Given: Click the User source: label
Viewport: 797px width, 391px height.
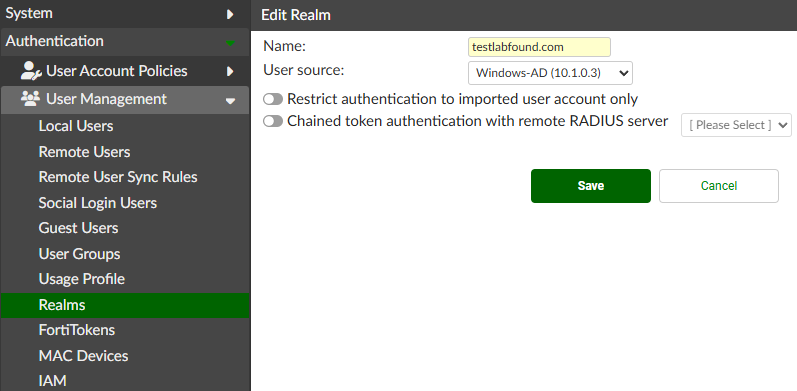Looking at the screenshot, I should point(304,70).
